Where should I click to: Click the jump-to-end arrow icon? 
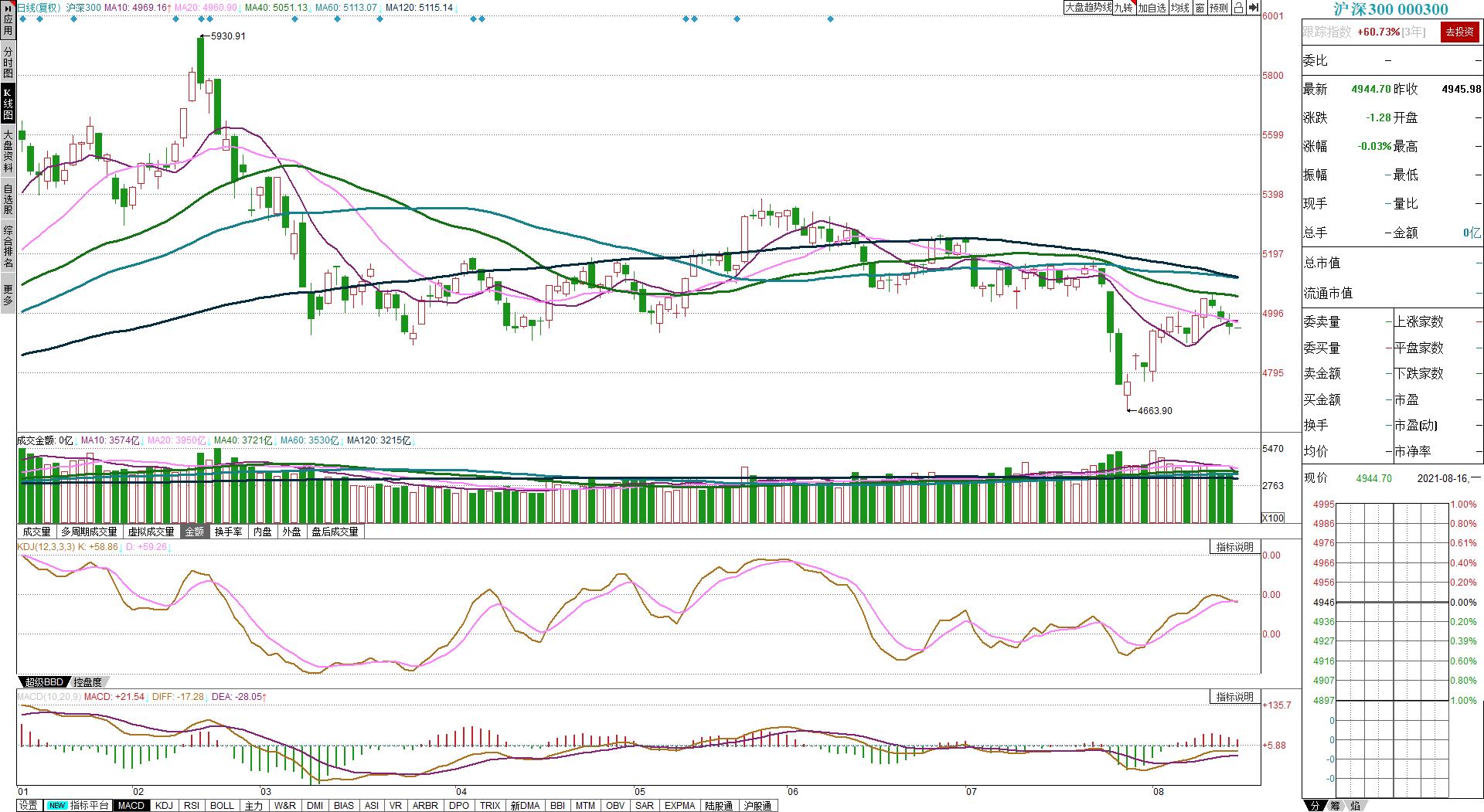coord(1253,8)
